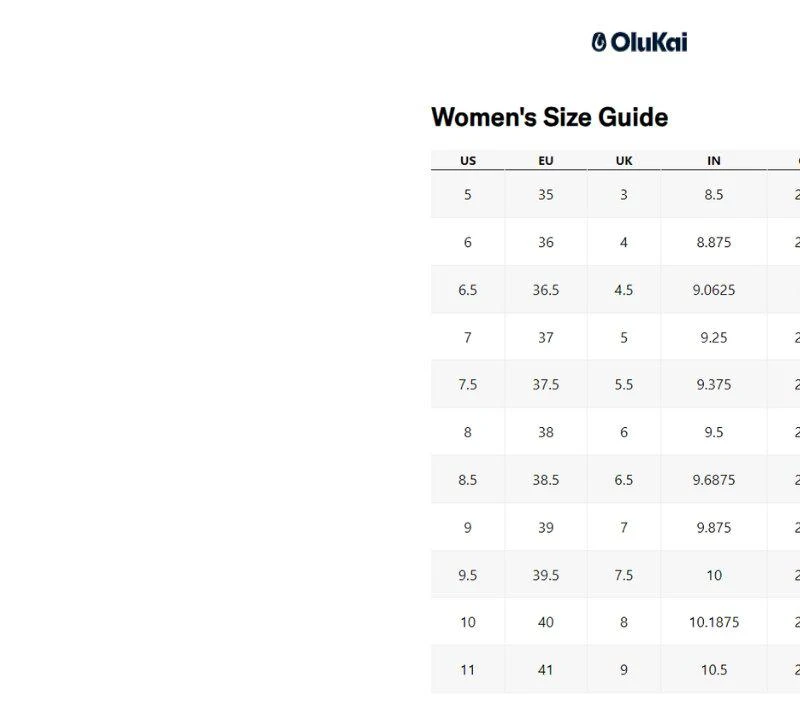Click the EU 39.5 cell
Image resolution: width=800 pixels, height=720 pixels.
[x=546, y=575]
